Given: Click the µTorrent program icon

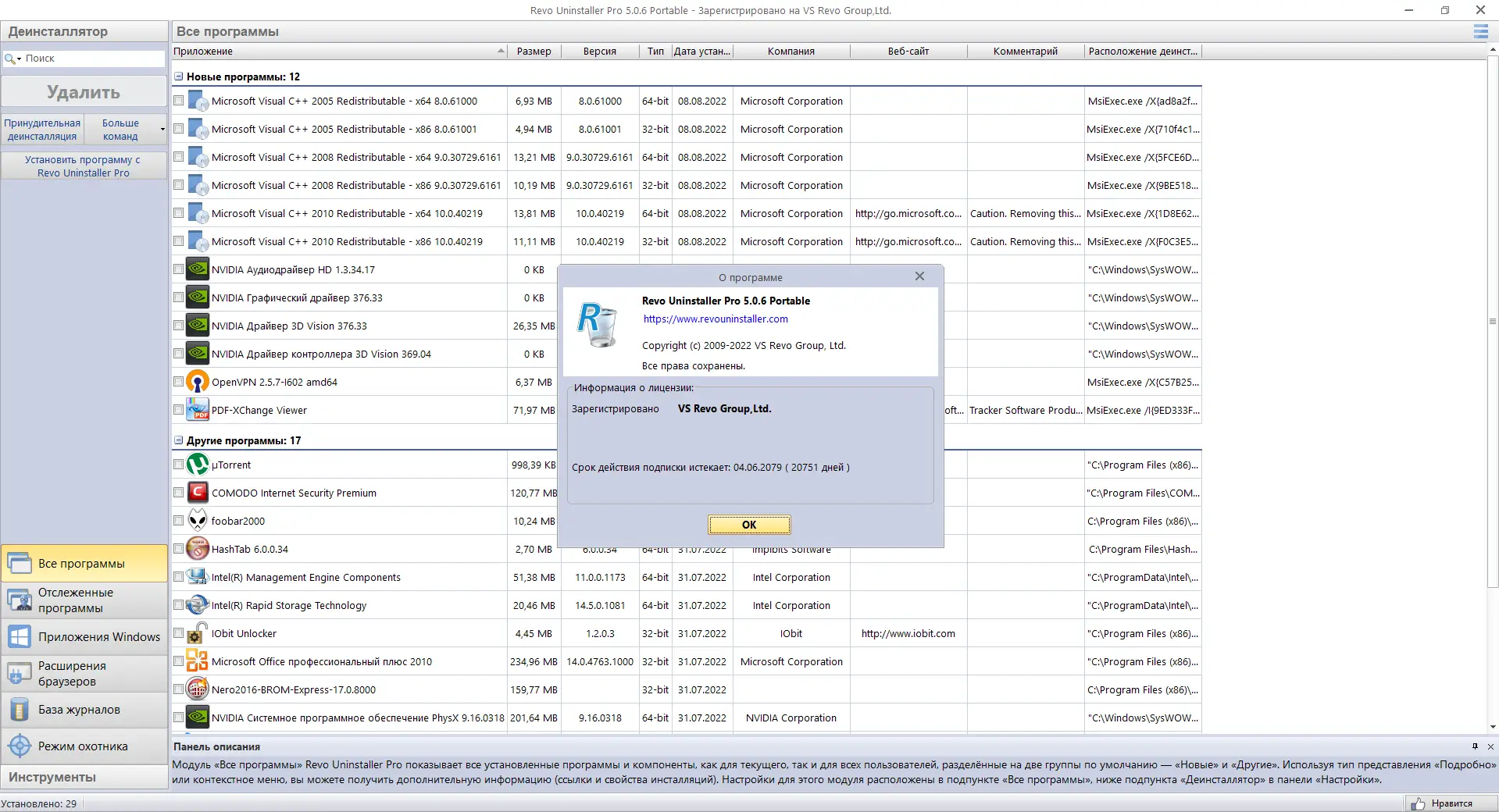Looking at the screenshot, I should (x=198, y=465).
